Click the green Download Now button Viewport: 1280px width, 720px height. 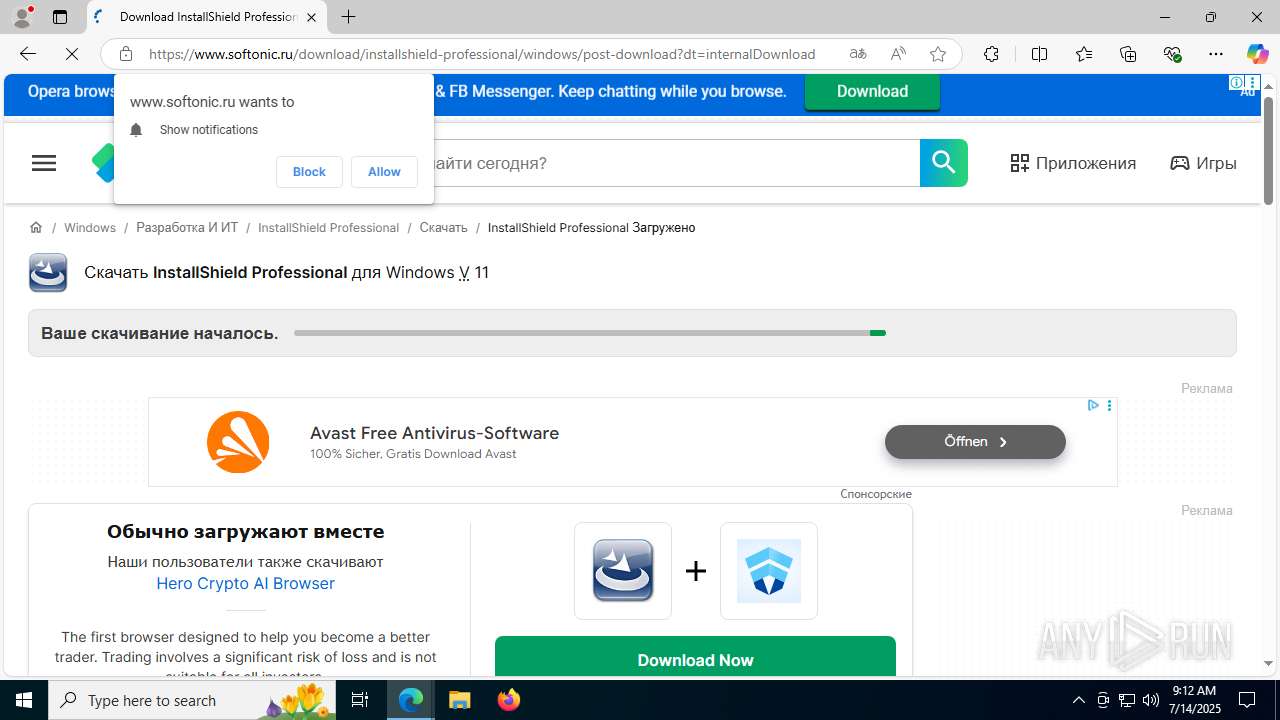pyautogui.click(x=695, y=658)
